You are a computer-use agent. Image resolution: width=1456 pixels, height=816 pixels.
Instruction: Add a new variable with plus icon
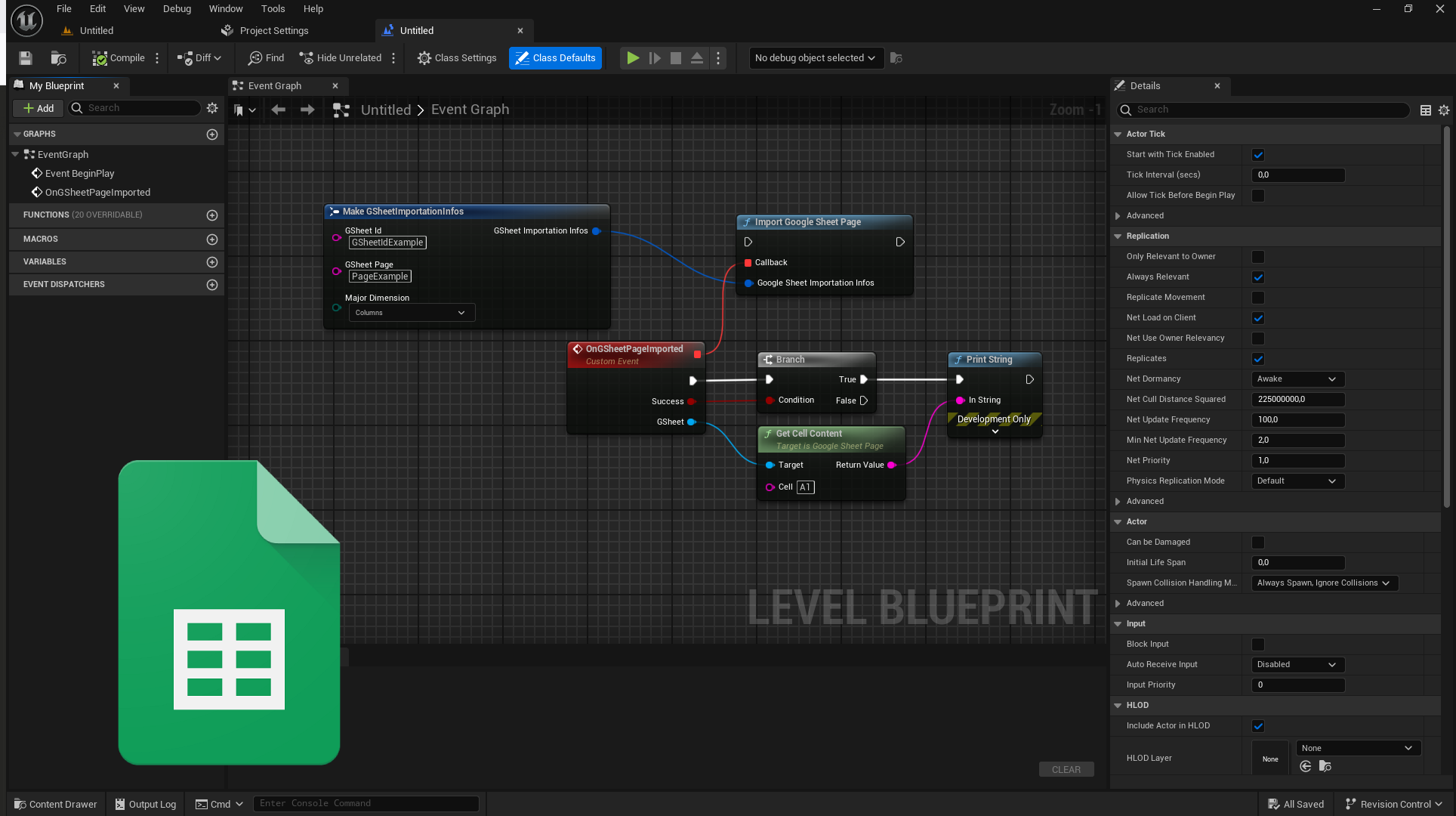[x=212, y=262]
